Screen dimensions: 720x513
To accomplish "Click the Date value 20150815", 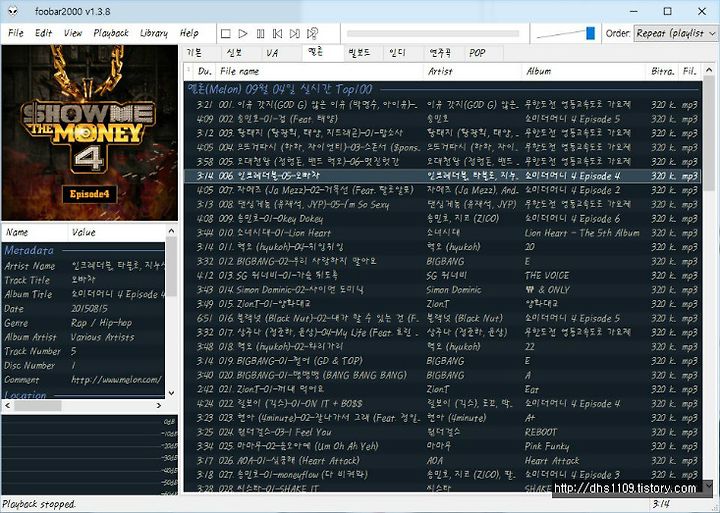I will coord(90,309).
